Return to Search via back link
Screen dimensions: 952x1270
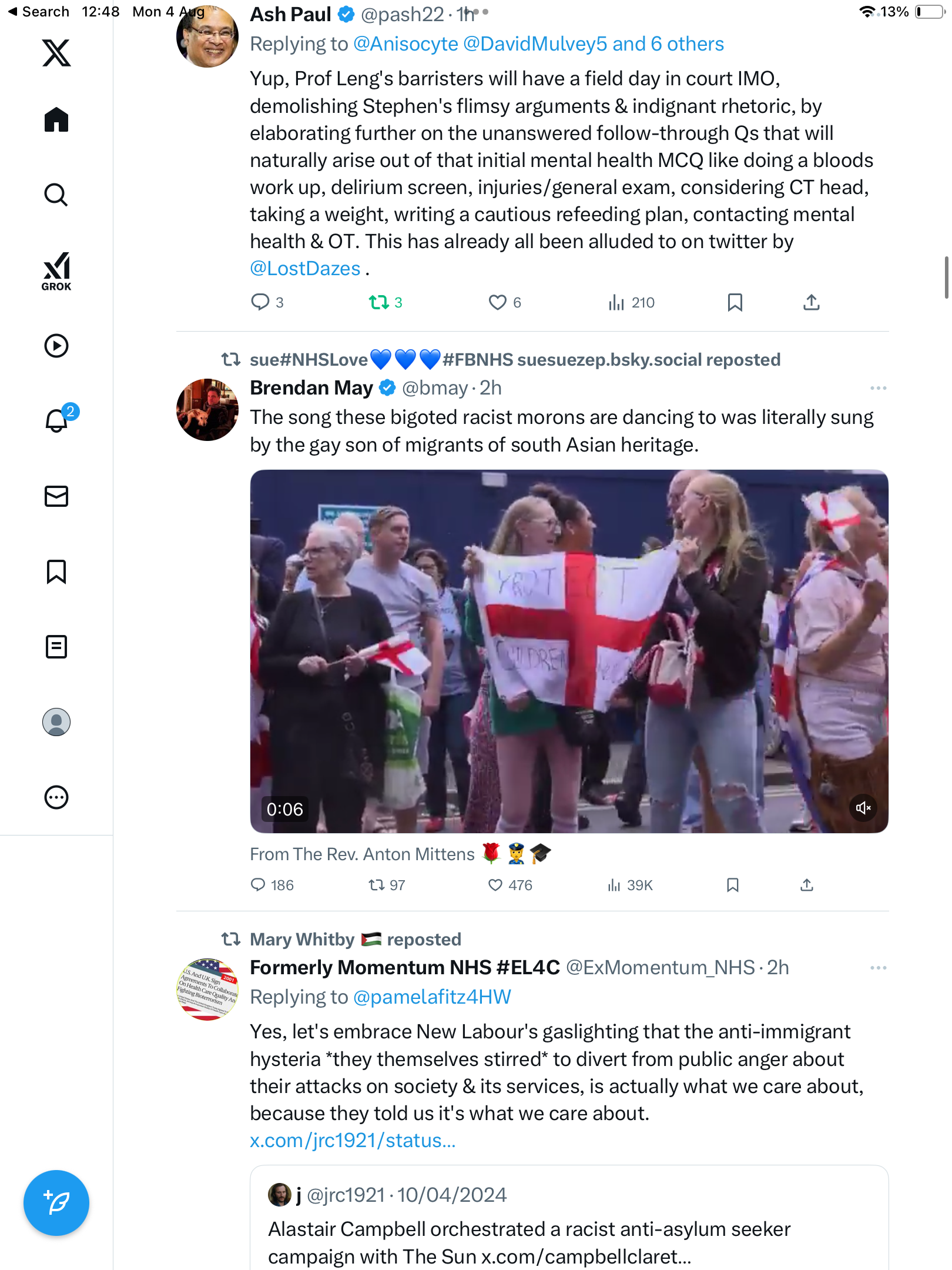38,12
